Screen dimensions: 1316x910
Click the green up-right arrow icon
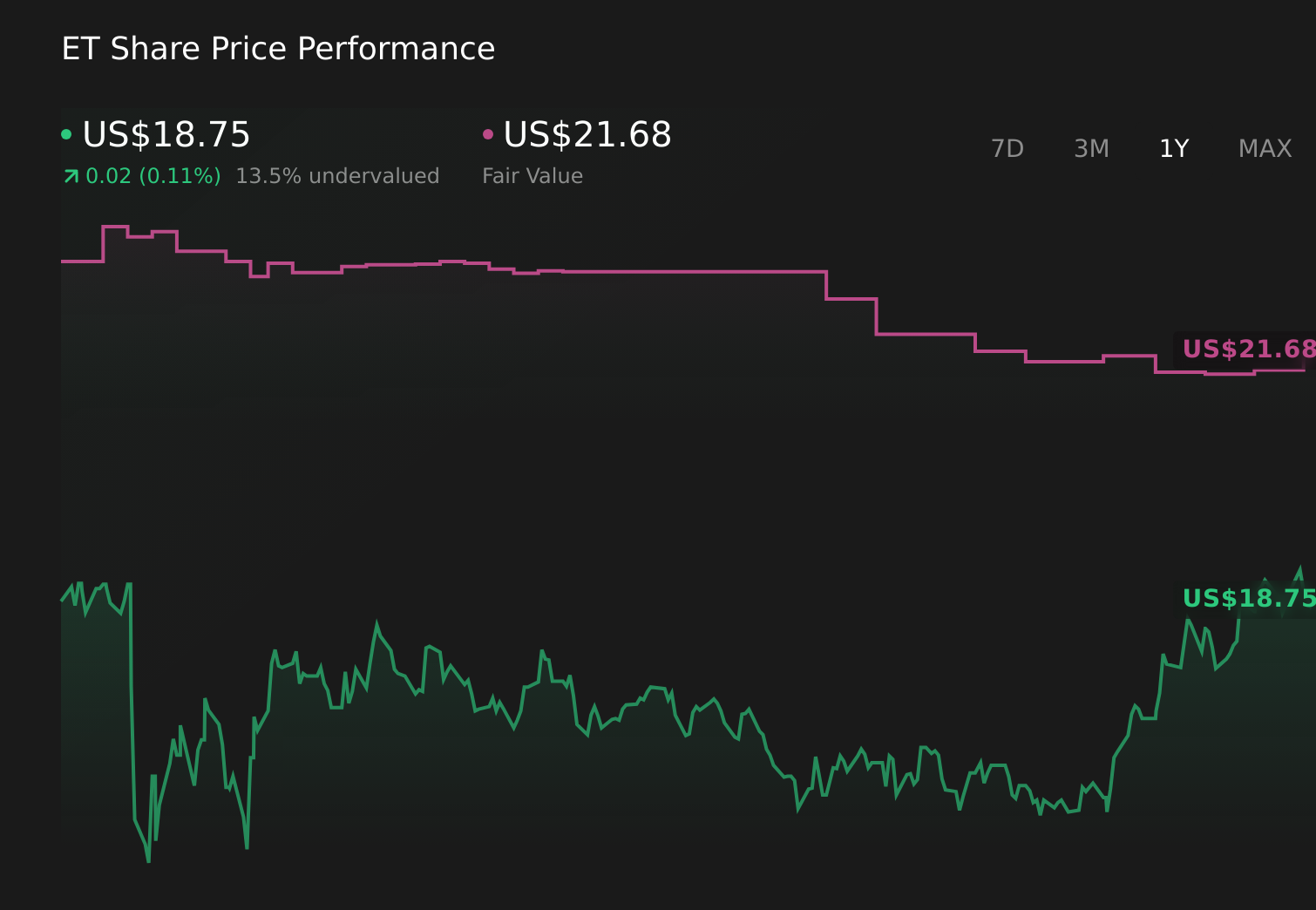[71, 177]
